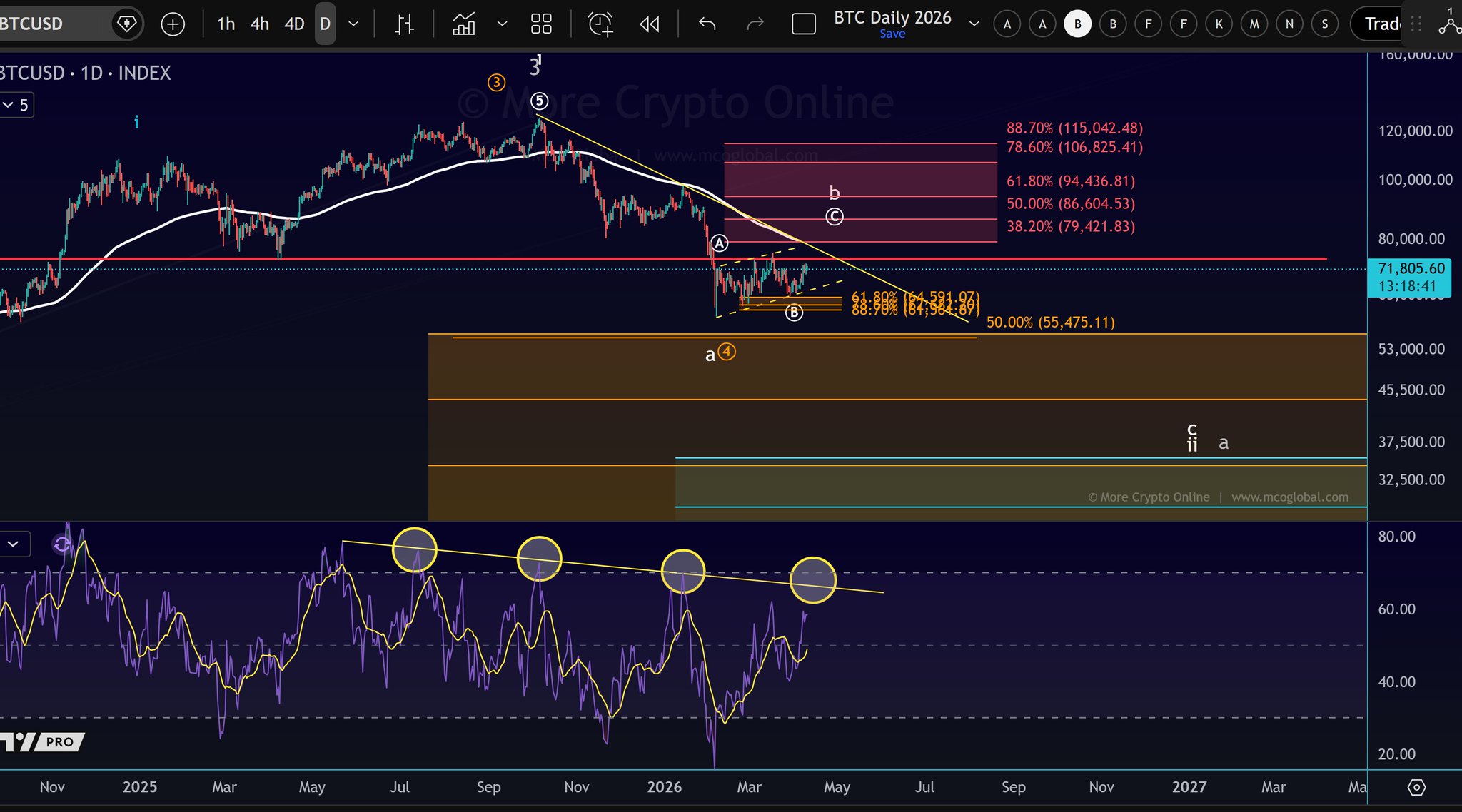Switch to the K quick layout circle

(x=1219, y=24)
